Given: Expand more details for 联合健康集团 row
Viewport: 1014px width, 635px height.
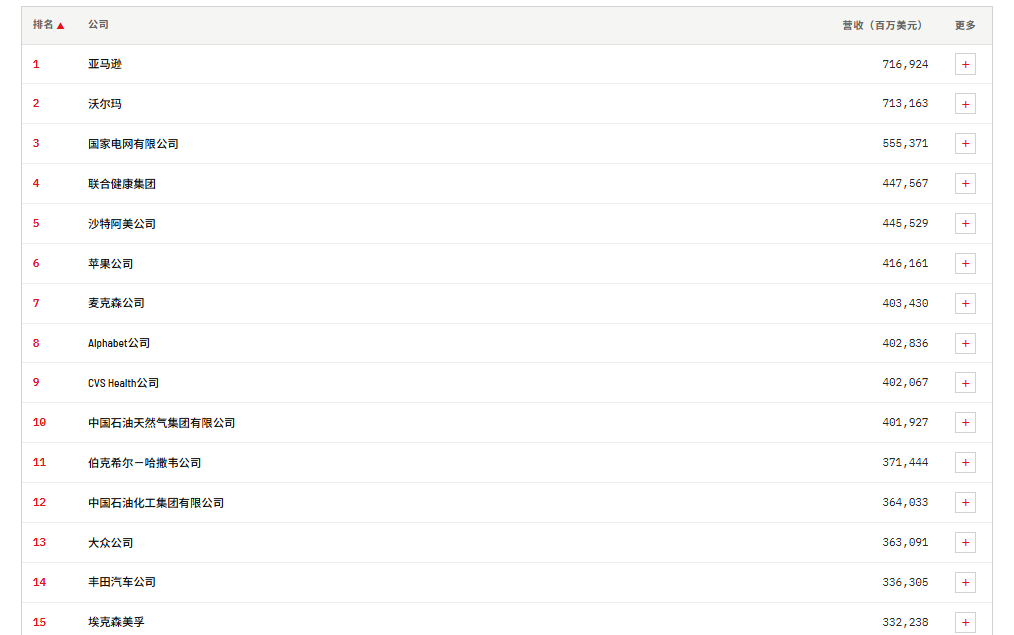Looking at the screenshot, I should point(965,184).
